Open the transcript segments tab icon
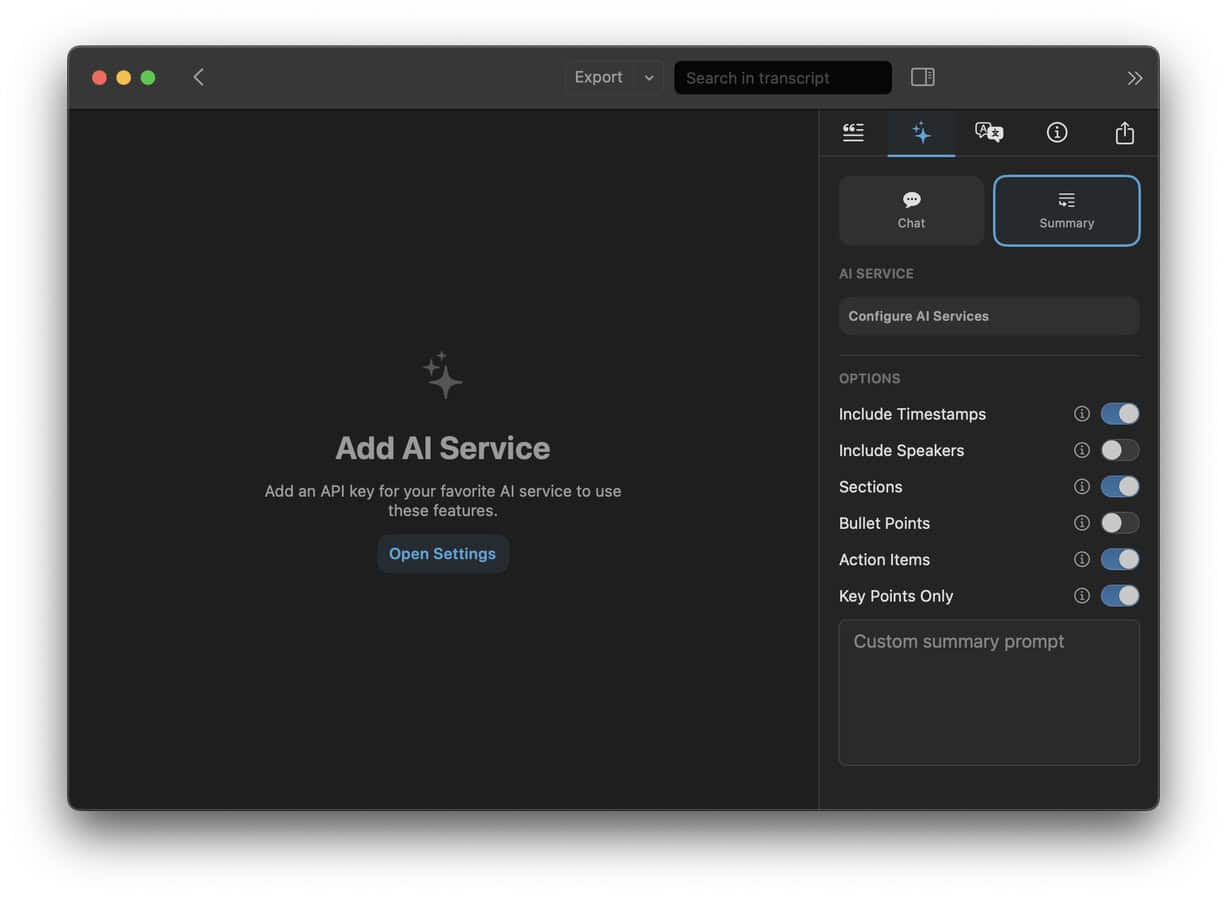This screenshot has height=900, width=1227. [x=853, y=133]
